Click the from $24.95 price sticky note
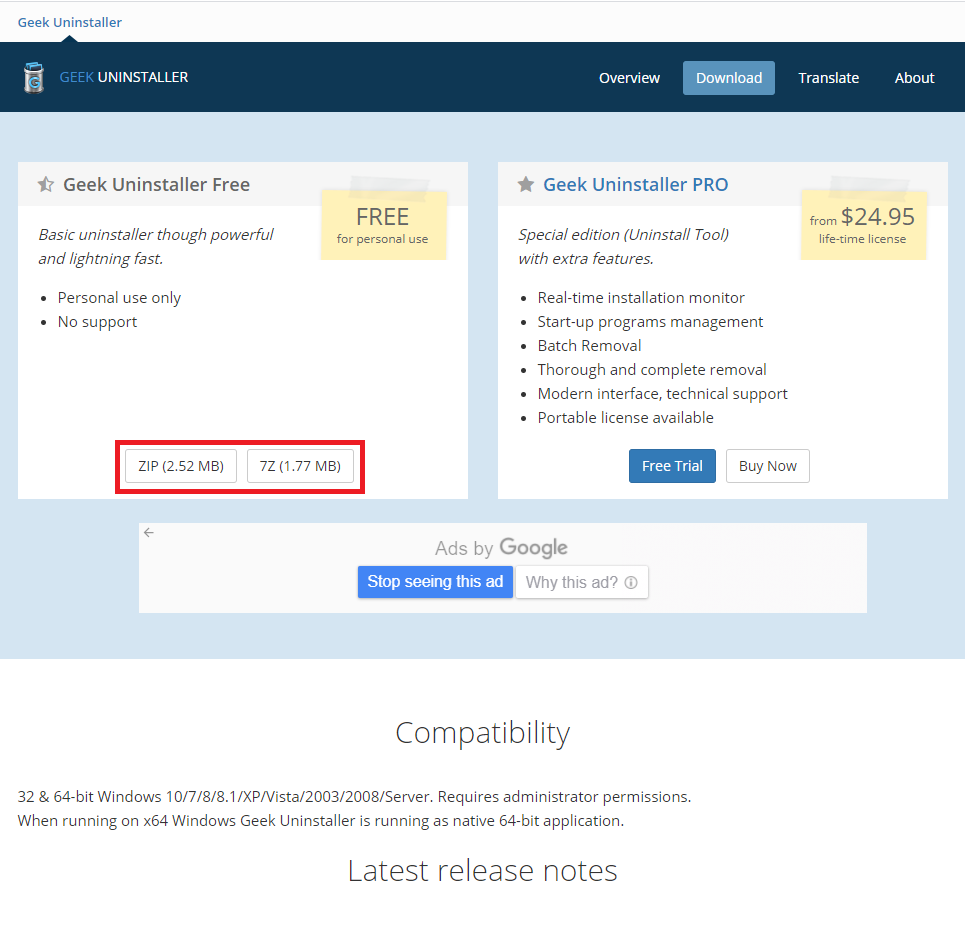Screen dimensions: 965x925 (x=863, y=225)
